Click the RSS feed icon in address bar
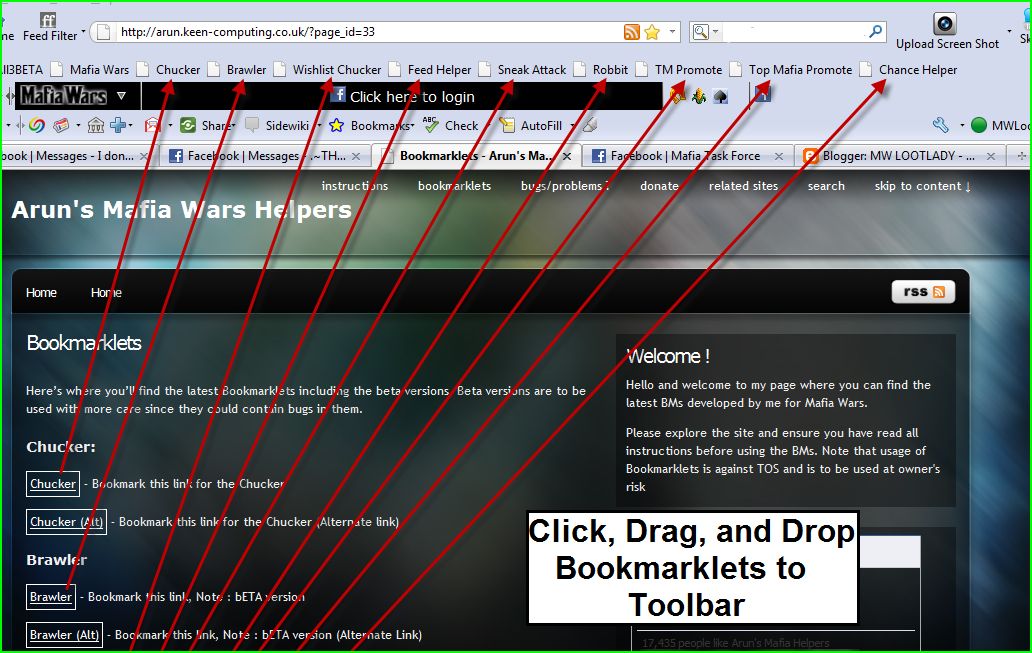Image resolution: width=1032 pixels, height=653 pixels. (x=631, y=32)
